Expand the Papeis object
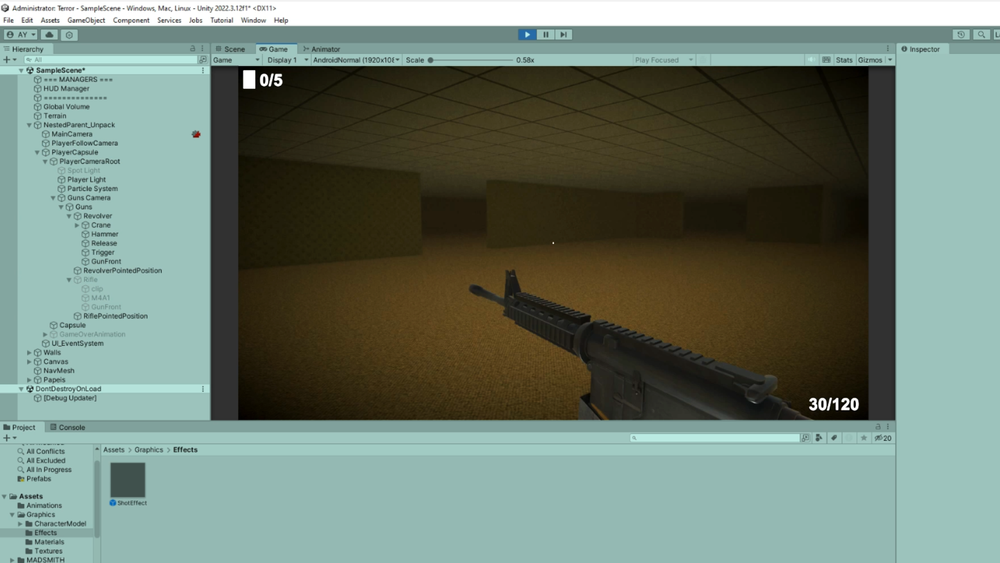1000x563 pixels. pyautogui.click(x=29, y=380)
